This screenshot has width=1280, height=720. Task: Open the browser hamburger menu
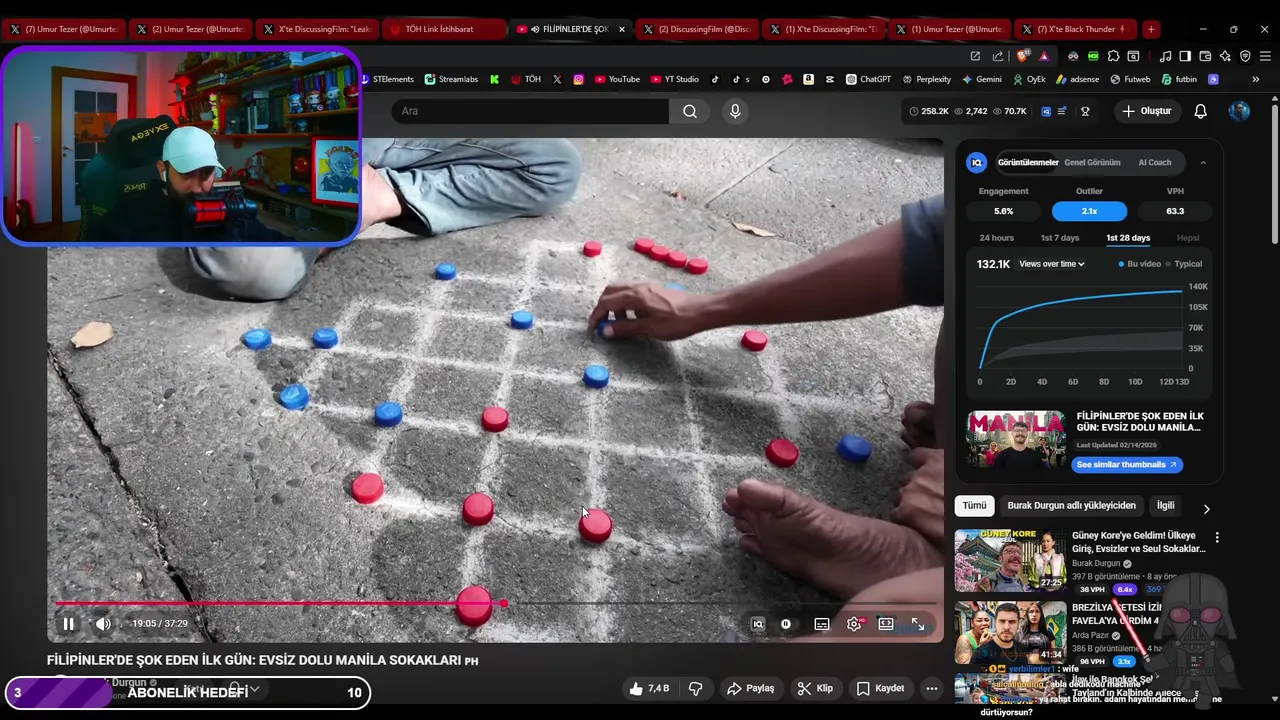pos(1265,56)
